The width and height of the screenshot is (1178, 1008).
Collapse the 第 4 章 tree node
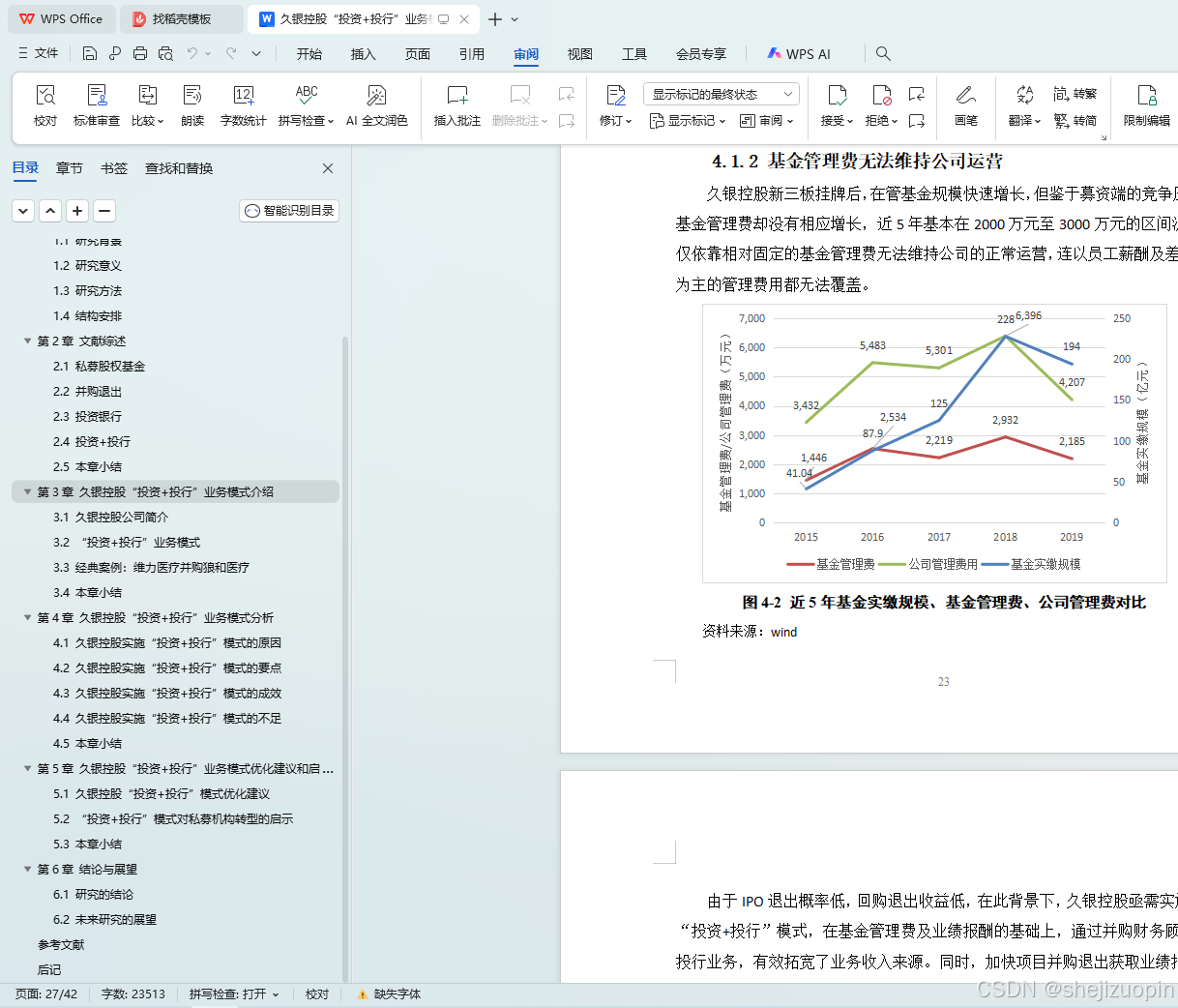tap(28, 618)
